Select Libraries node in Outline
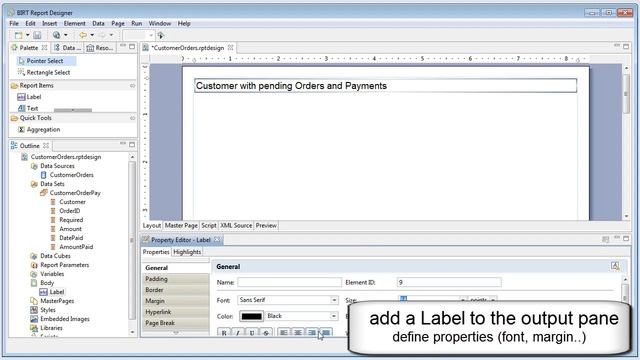640x360 pixels. tap(51, 328)
